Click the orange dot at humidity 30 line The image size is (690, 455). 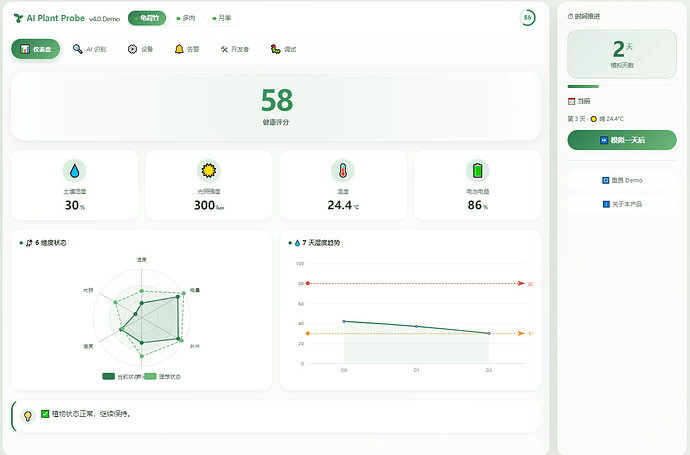(x=308, y=333)
